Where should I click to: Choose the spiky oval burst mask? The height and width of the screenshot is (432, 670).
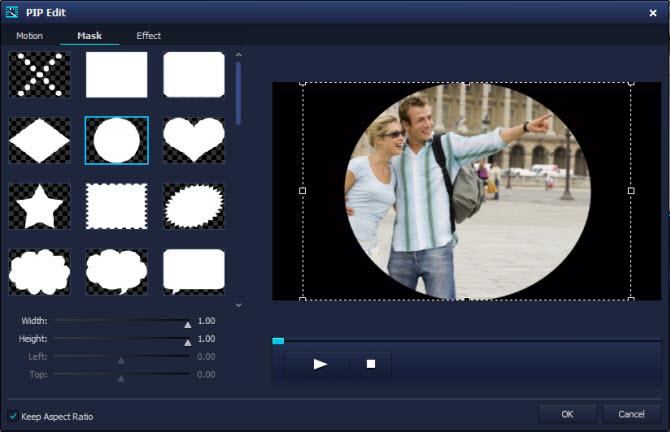pos(194,206)
